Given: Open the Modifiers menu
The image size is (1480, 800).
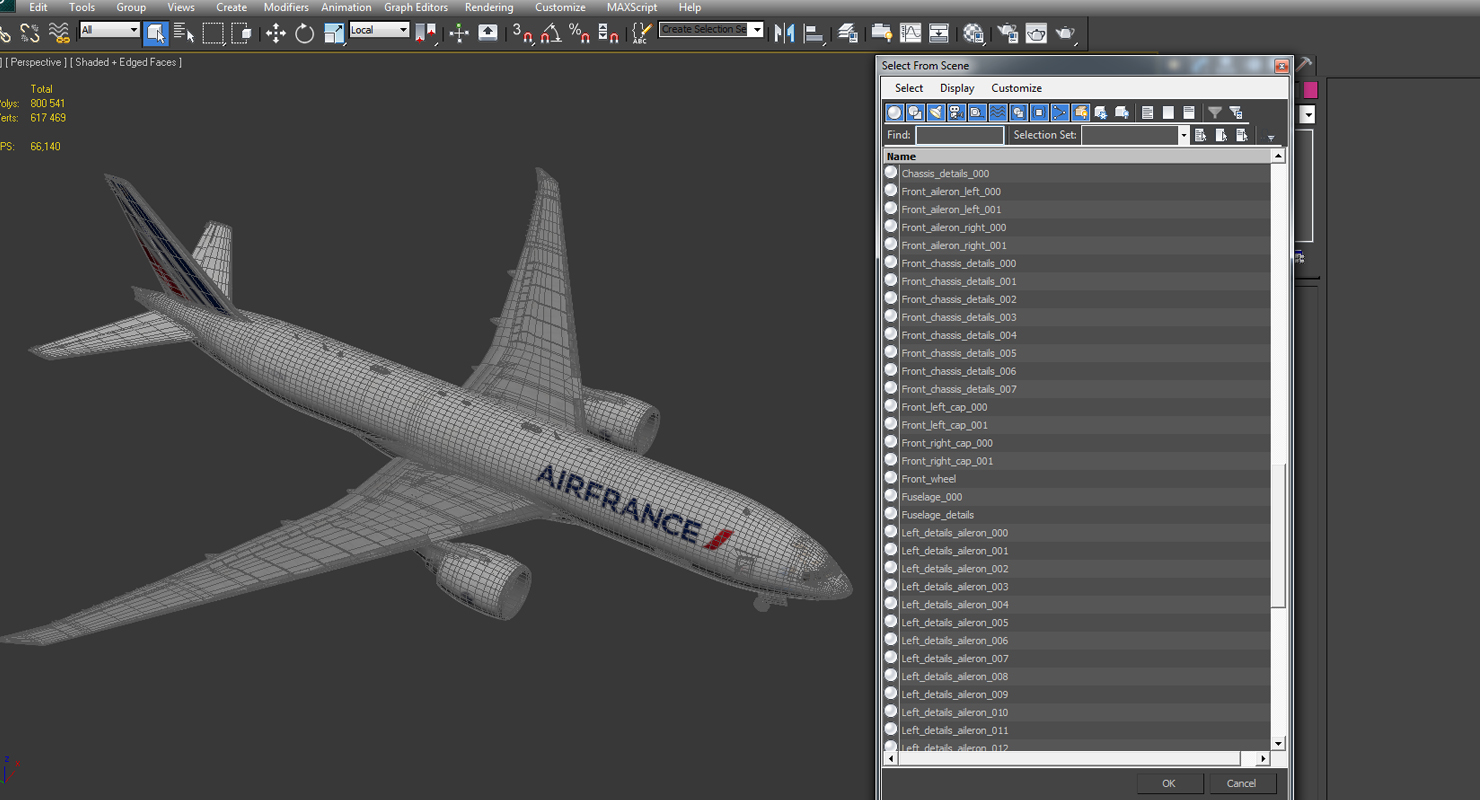Looking at the screenshot, I should 286,7.
